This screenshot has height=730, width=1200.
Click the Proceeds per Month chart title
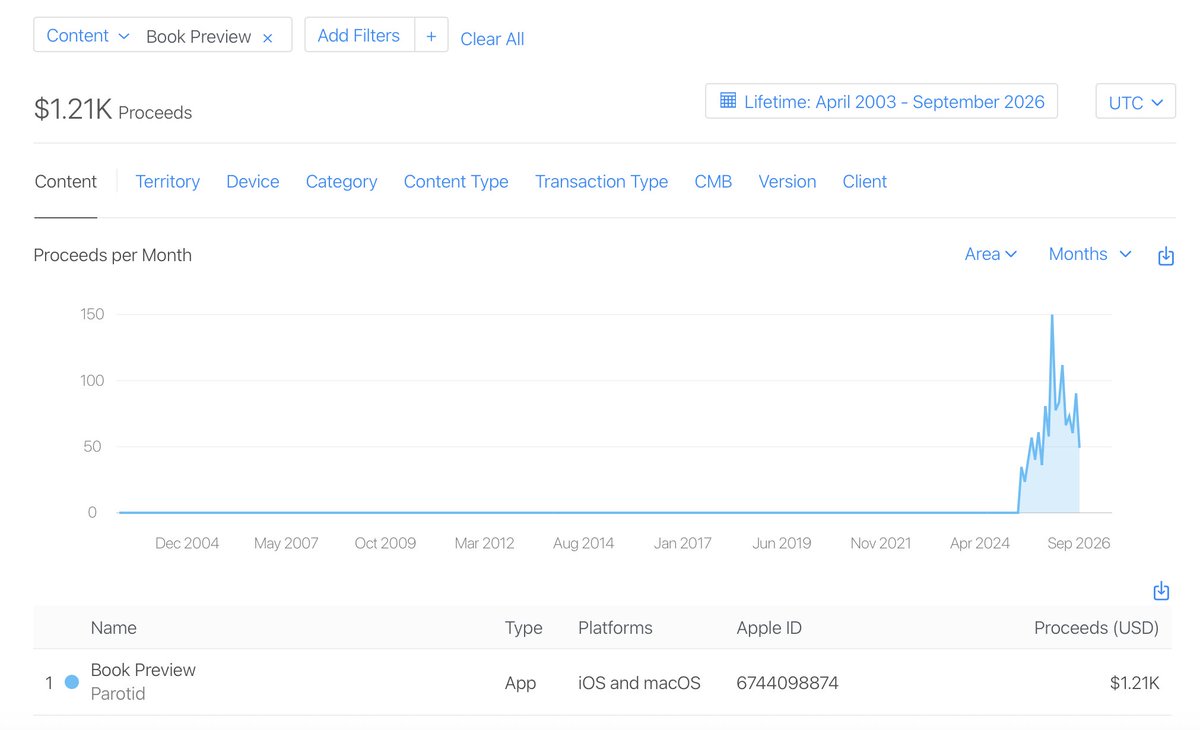pos(113,255)
